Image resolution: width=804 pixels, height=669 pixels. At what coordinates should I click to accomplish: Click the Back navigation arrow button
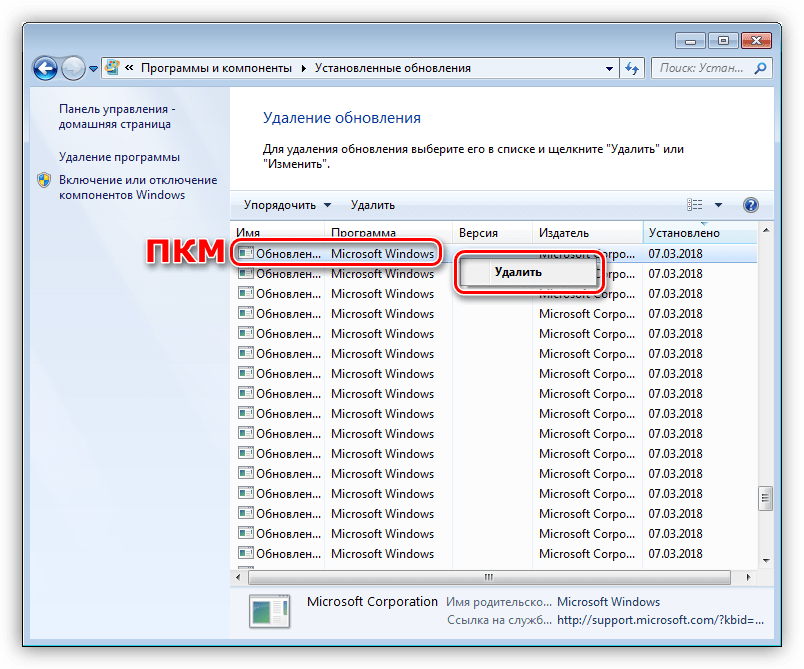[x=46, y=69]
